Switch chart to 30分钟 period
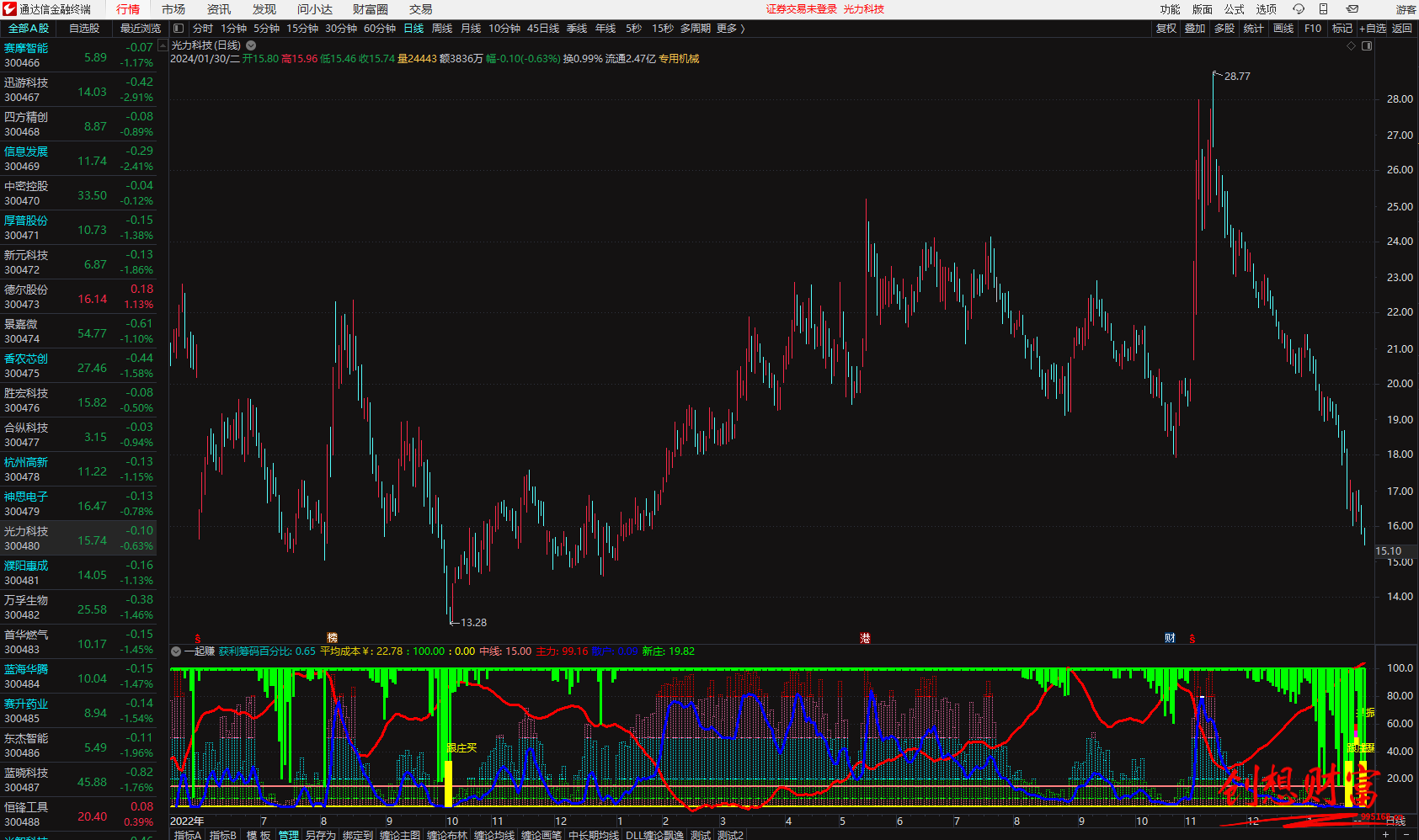Viewport: 1419px width, 840px height. click(341, 29)
